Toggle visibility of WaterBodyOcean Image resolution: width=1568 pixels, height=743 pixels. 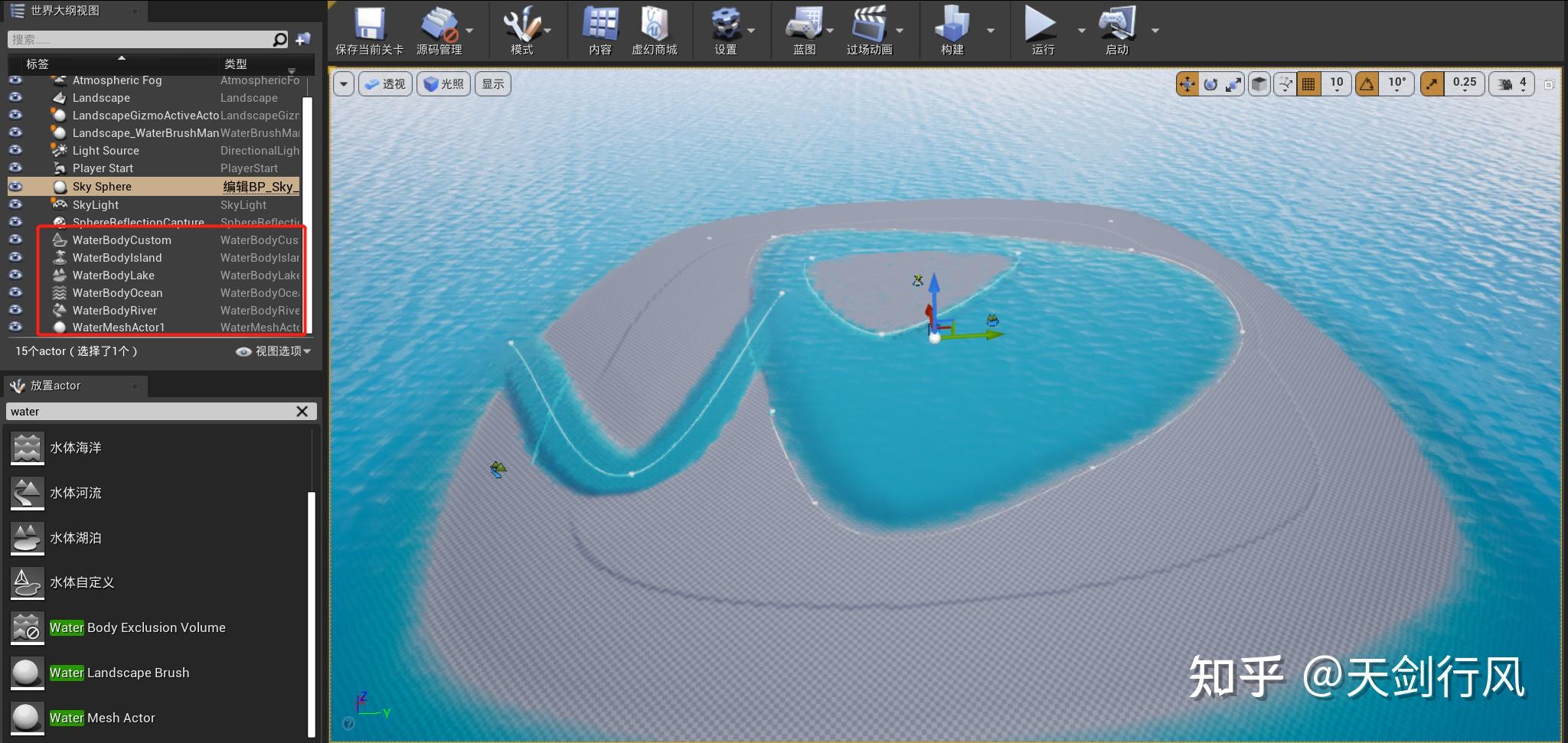click(x=15, y=292)
